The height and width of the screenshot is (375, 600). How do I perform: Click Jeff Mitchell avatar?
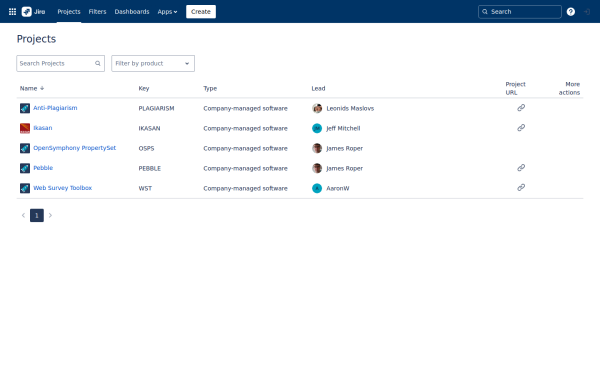click(317, 128)
